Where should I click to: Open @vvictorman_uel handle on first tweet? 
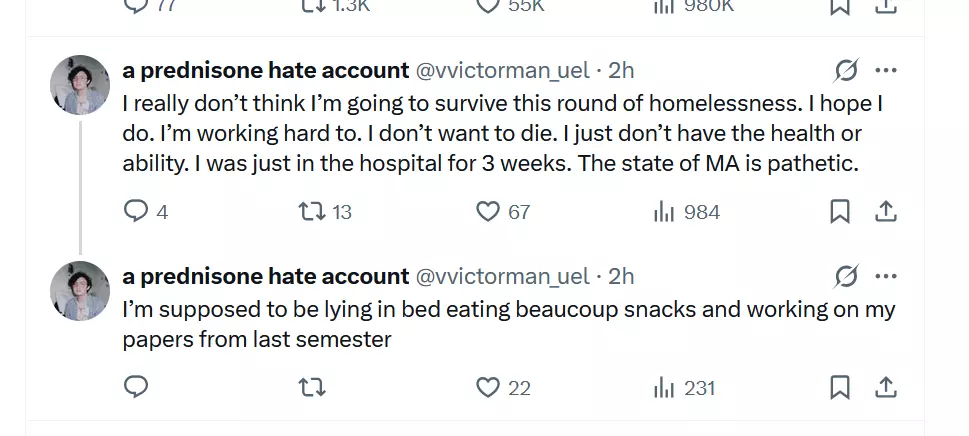[x=502, y=70]
